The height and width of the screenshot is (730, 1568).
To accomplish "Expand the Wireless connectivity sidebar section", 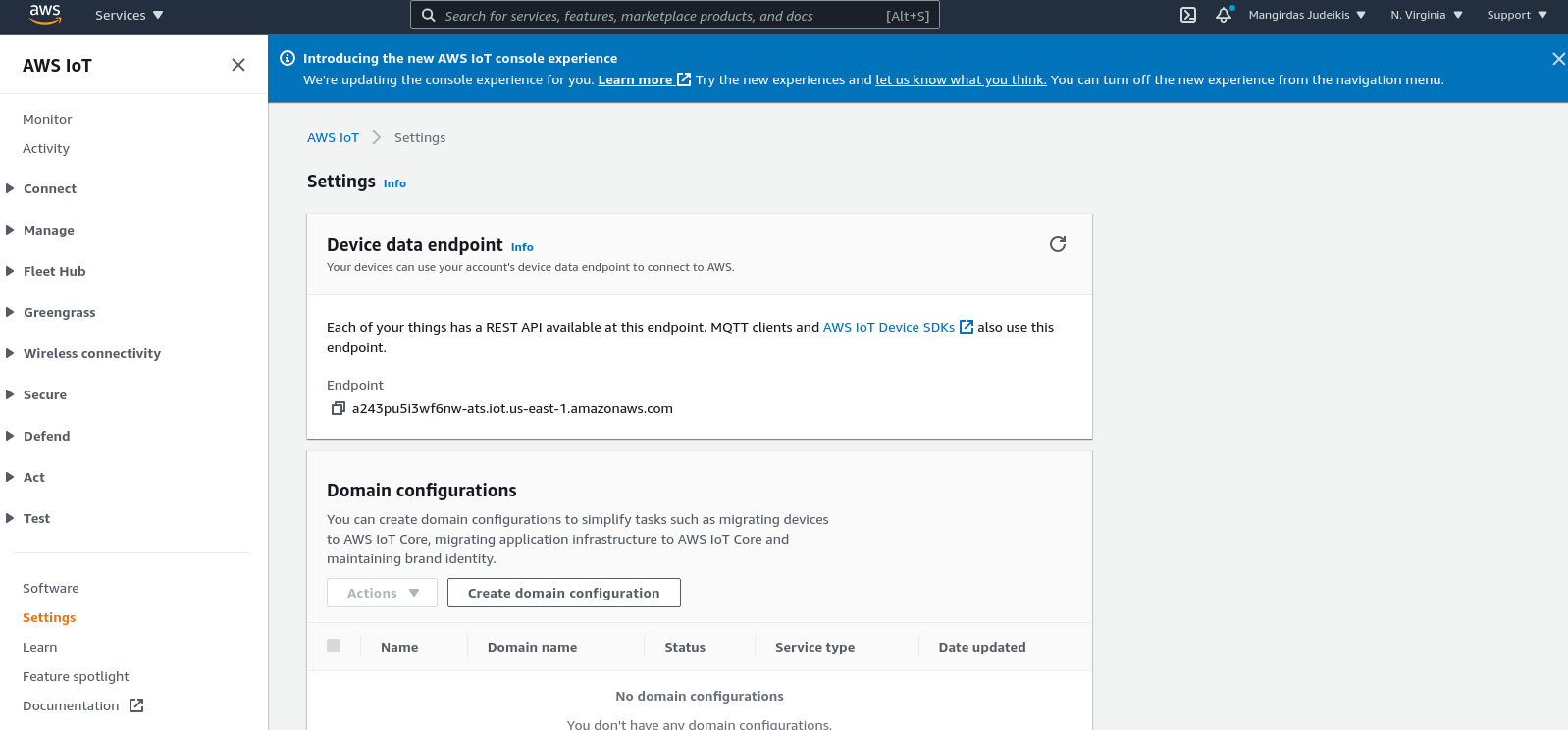I will point(91,353).
